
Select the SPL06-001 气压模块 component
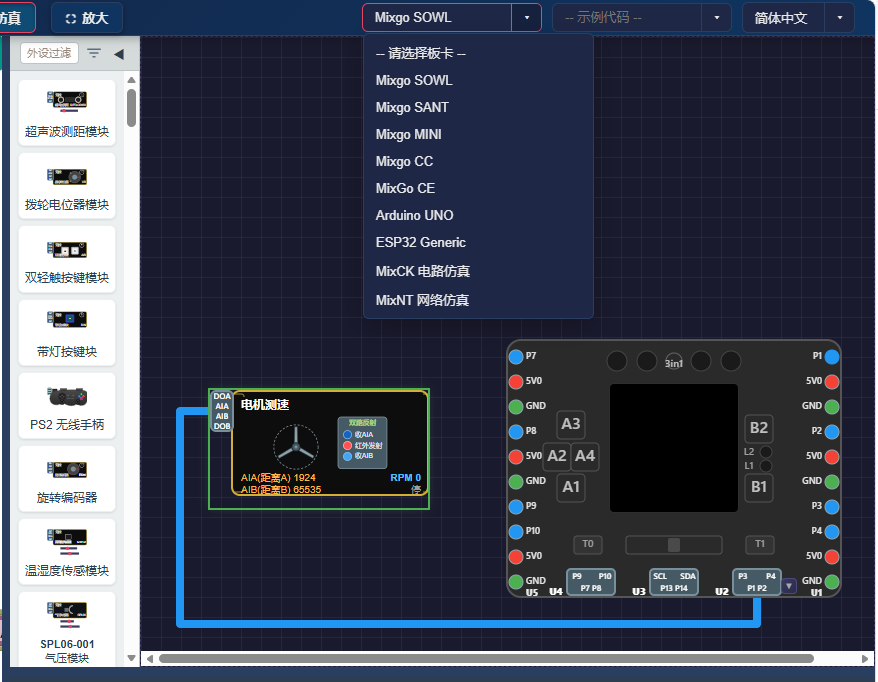[67, 630]
